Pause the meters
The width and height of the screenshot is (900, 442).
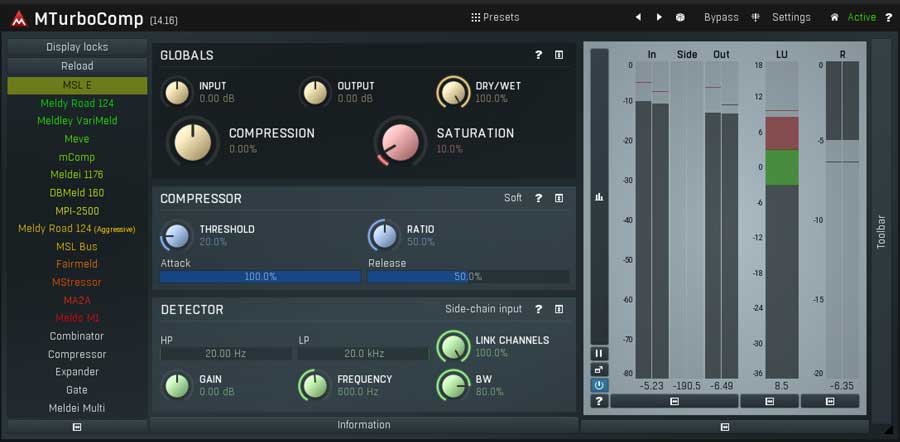[x=599, y=354]
